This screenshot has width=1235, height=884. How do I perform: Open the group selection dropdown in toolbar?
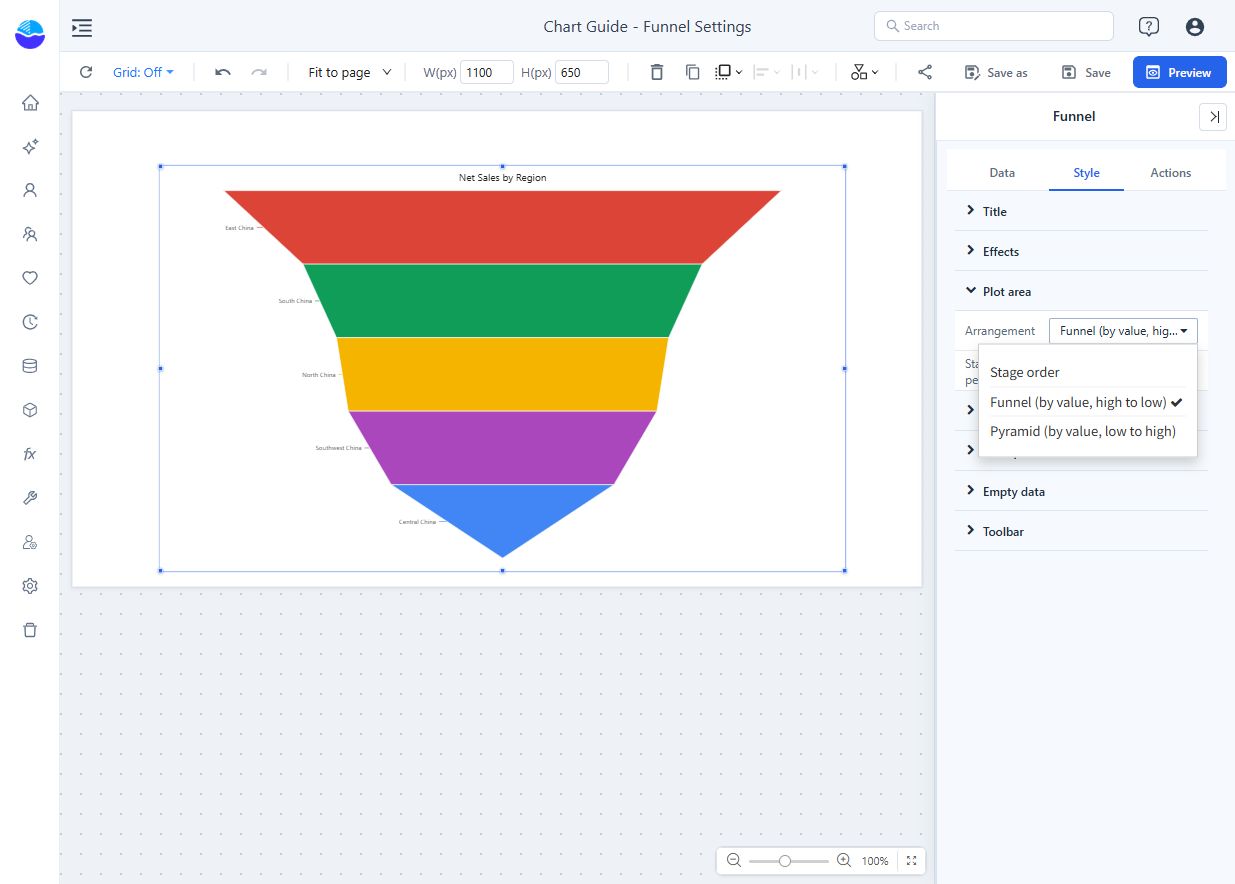point(729,72)
